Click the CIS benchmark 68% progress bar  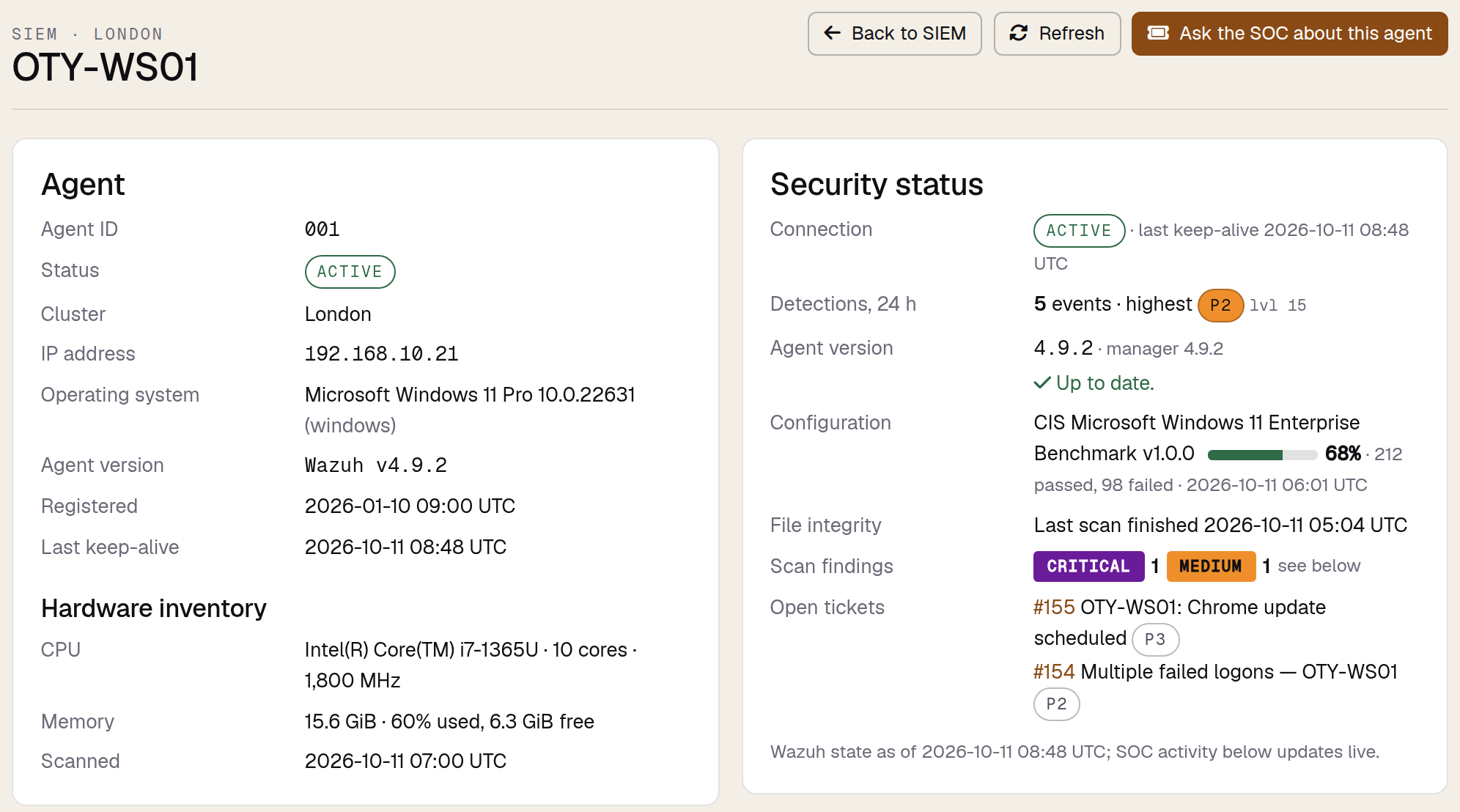click(x=1262, y=455)
